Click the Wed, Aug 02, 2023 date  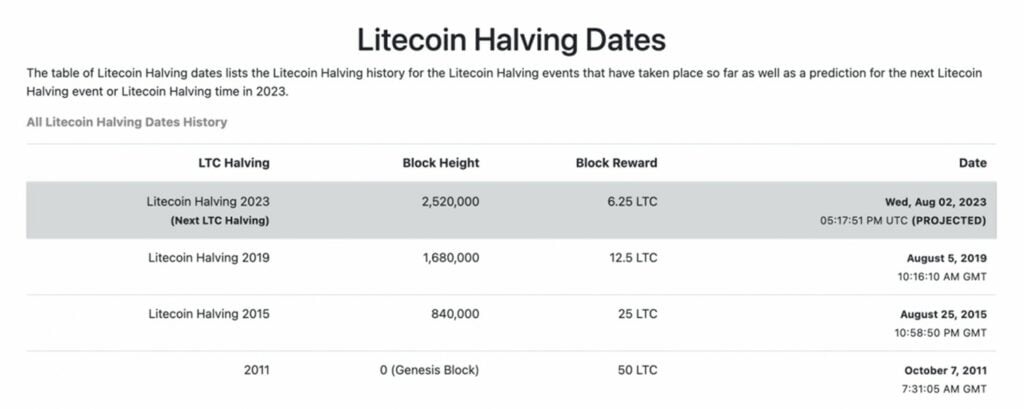(936, 203)
